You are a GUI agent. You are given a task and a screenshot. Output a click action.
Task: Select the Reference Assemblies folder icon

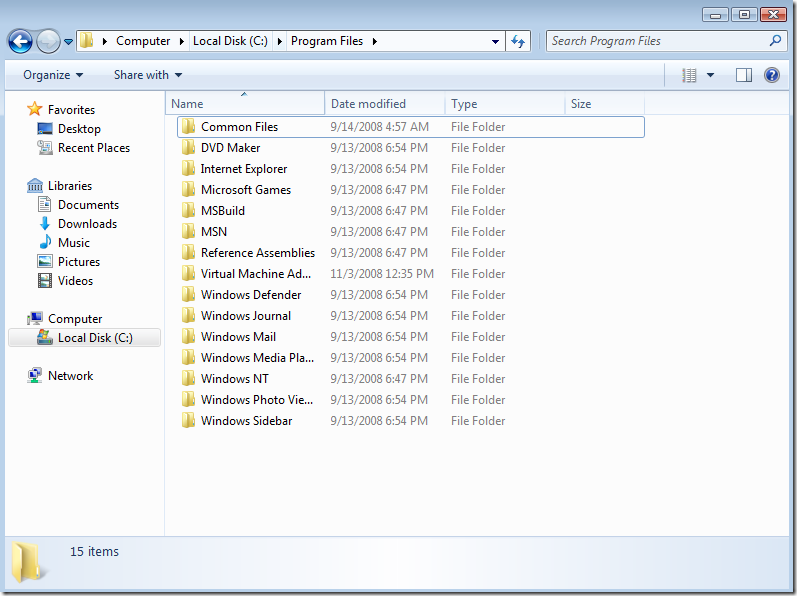pos(188,253)
